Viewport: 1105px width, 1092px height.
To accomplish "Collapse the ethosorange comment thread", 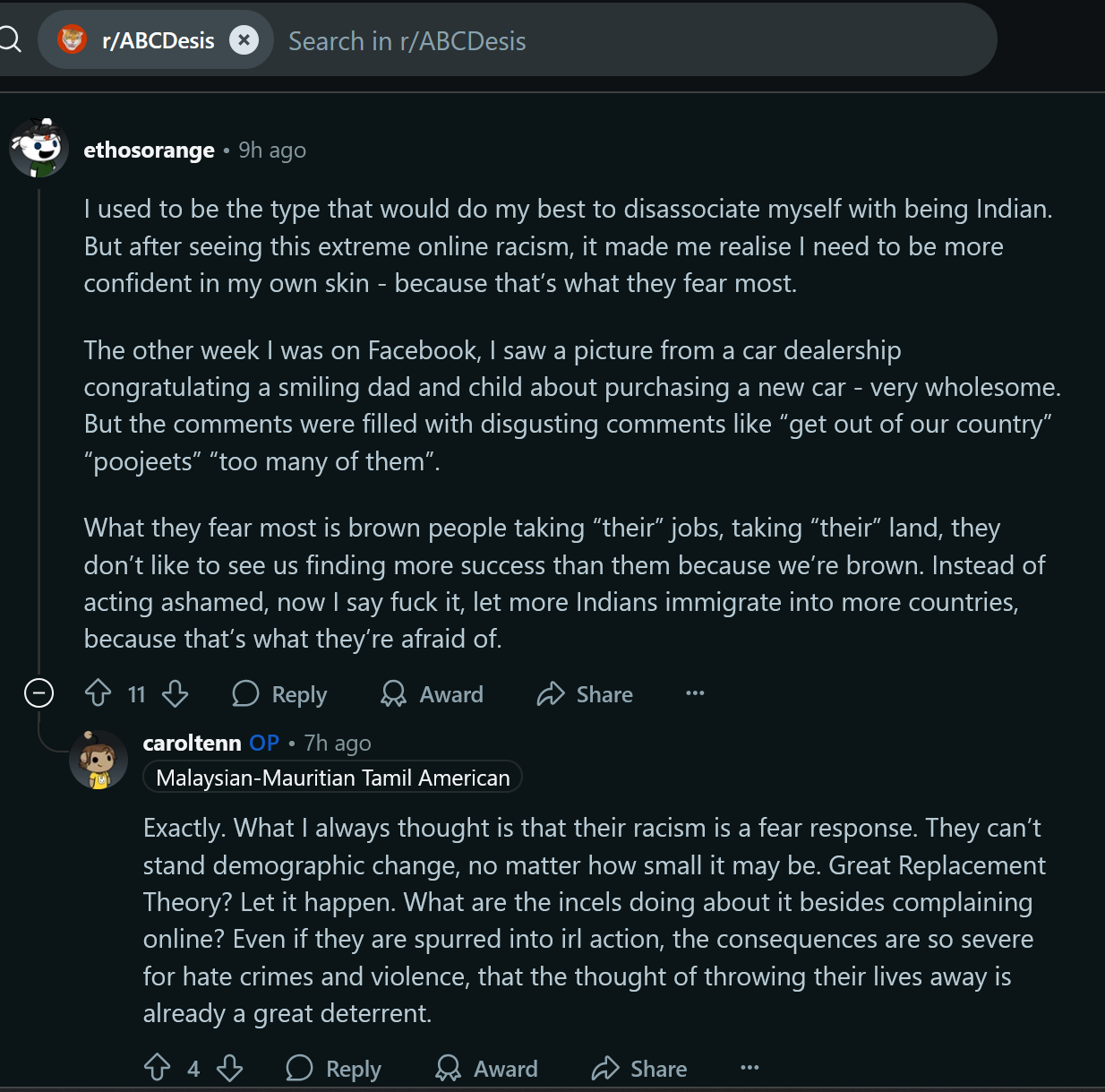I will pyautogui.click(x=39, y=693).
